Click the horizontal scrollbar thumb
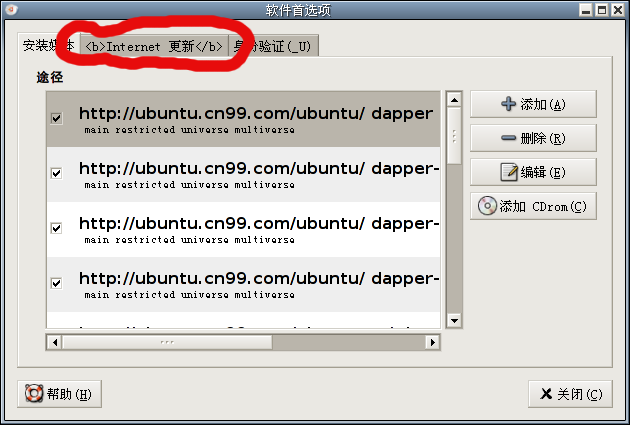Screen dimensions: 630x425 [x=168, y=343]
